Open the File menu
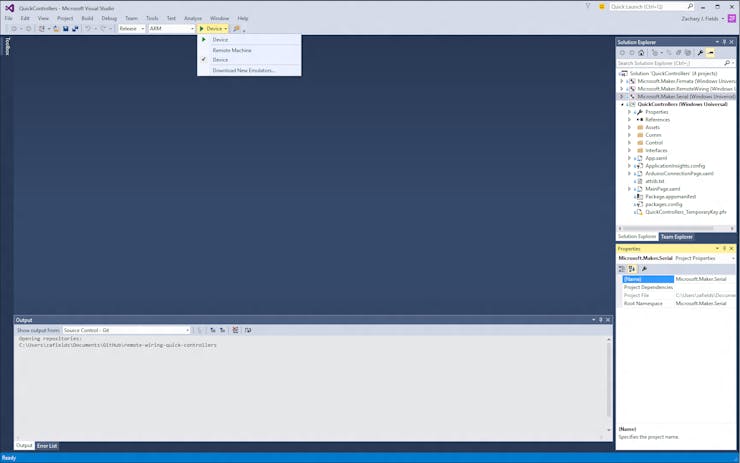This screenshot has width=740, height=463. [x=8, y=18]
